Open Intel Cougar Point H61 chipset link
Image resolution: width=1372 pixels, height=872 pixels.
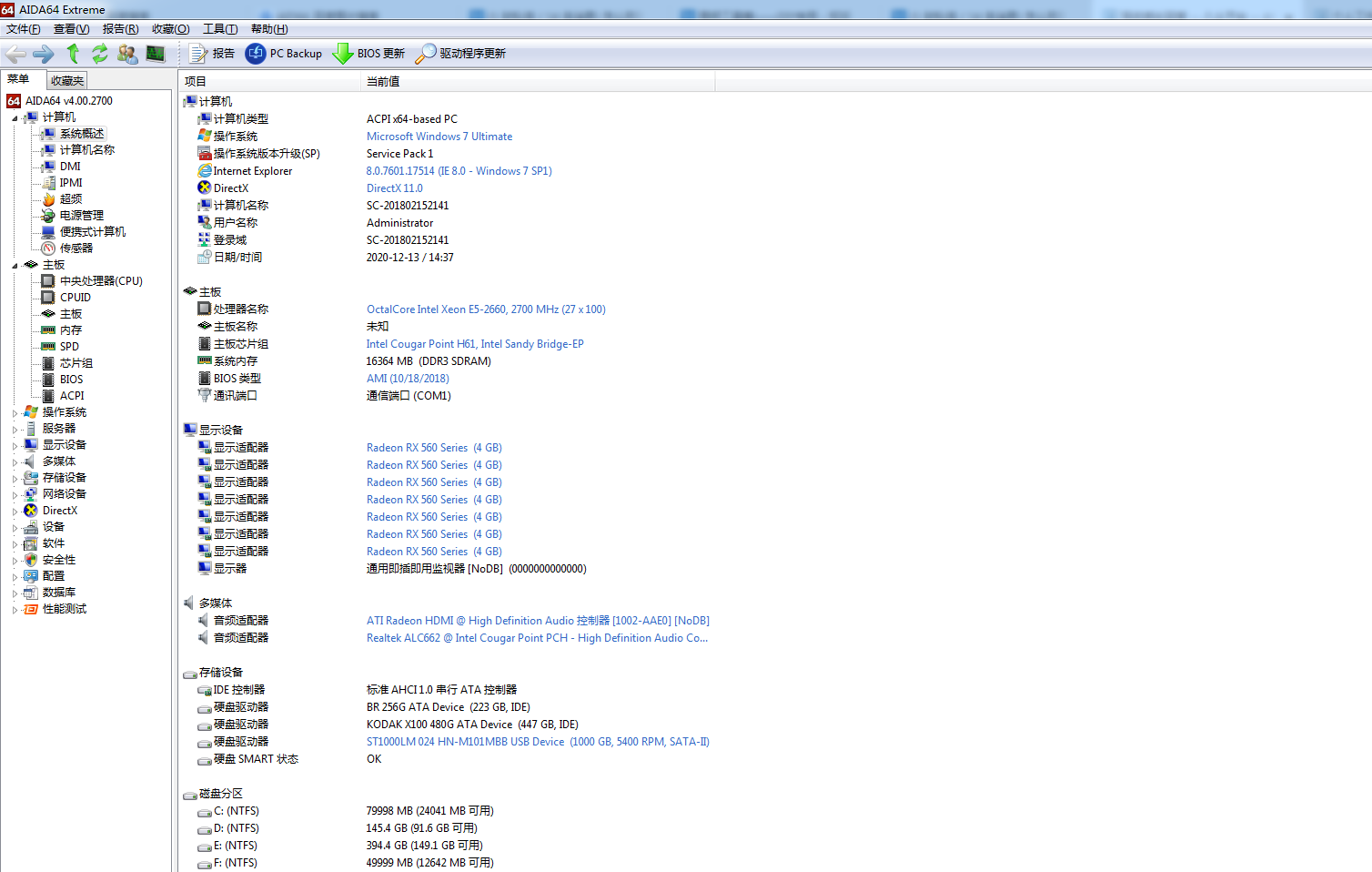475,344
